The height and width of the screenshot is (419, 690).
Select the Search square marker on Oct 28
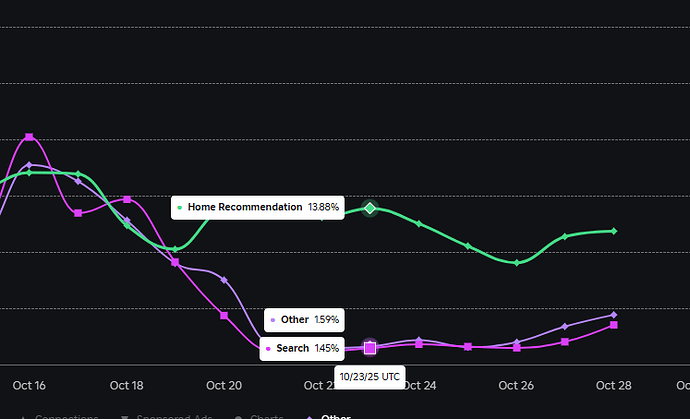click(614, 325)
